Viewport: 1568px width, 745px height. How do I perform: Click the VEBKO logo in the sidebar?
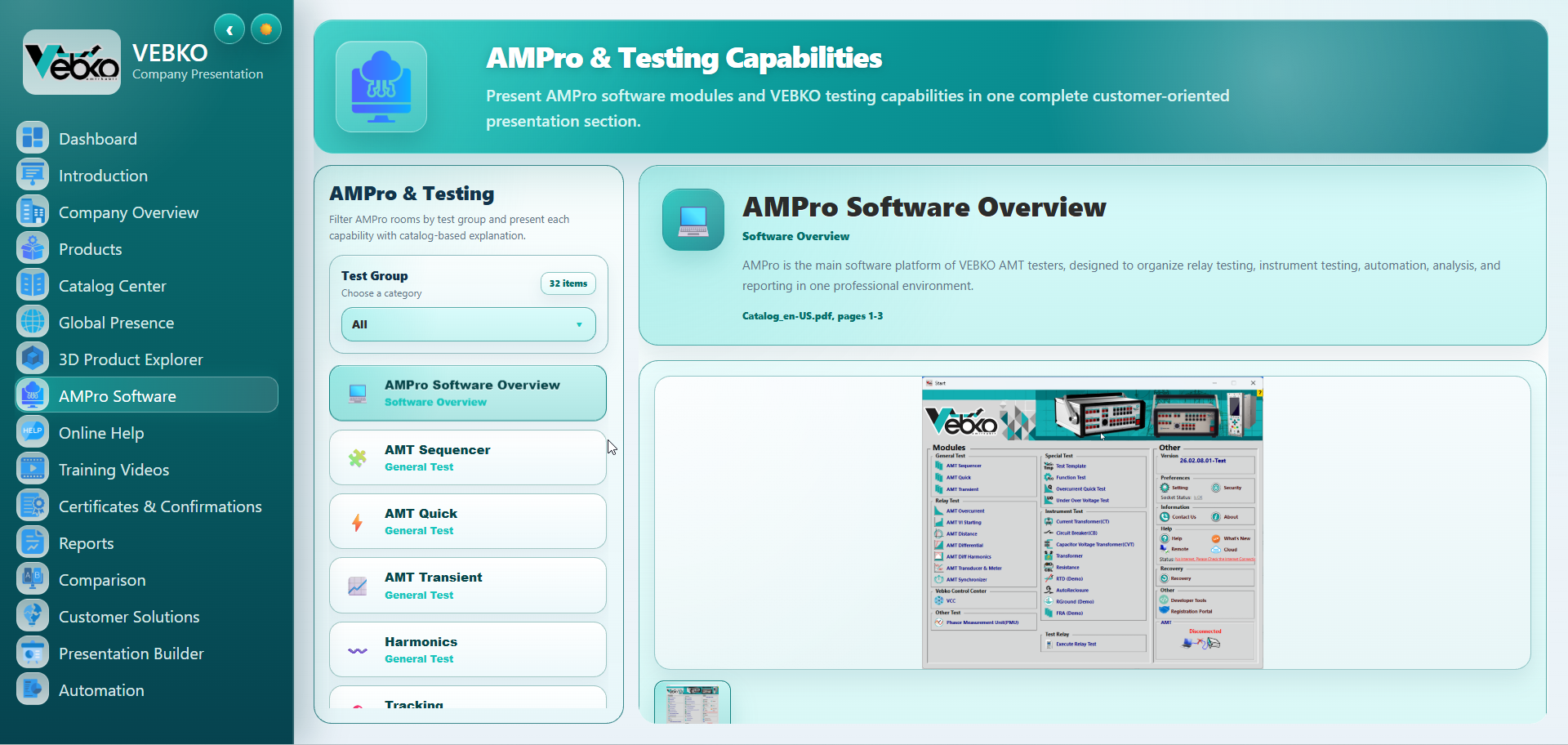pyautogui.click(x=72, y=62)
